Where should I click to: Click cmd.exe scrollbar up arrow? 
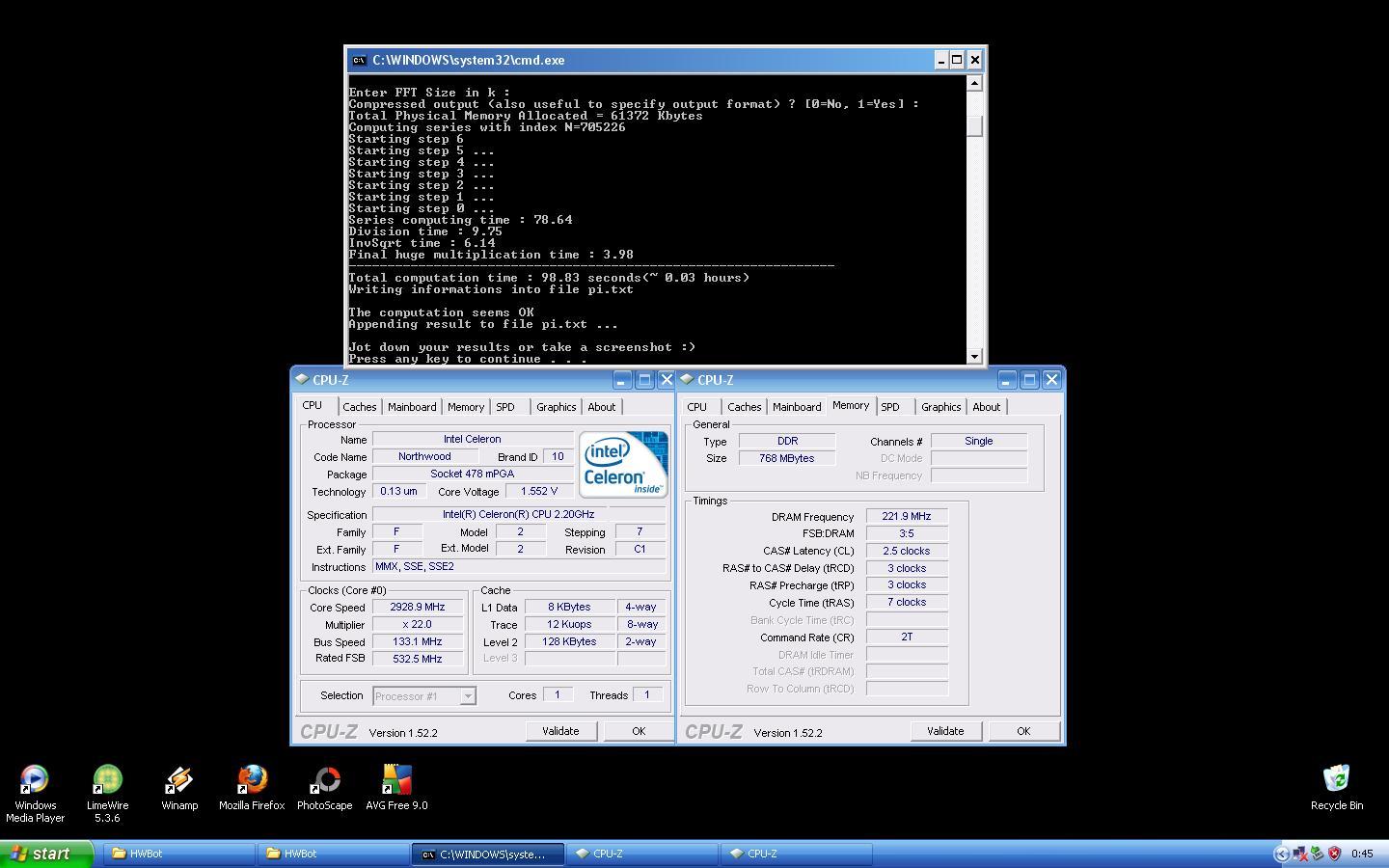click(x=974, y=83)
